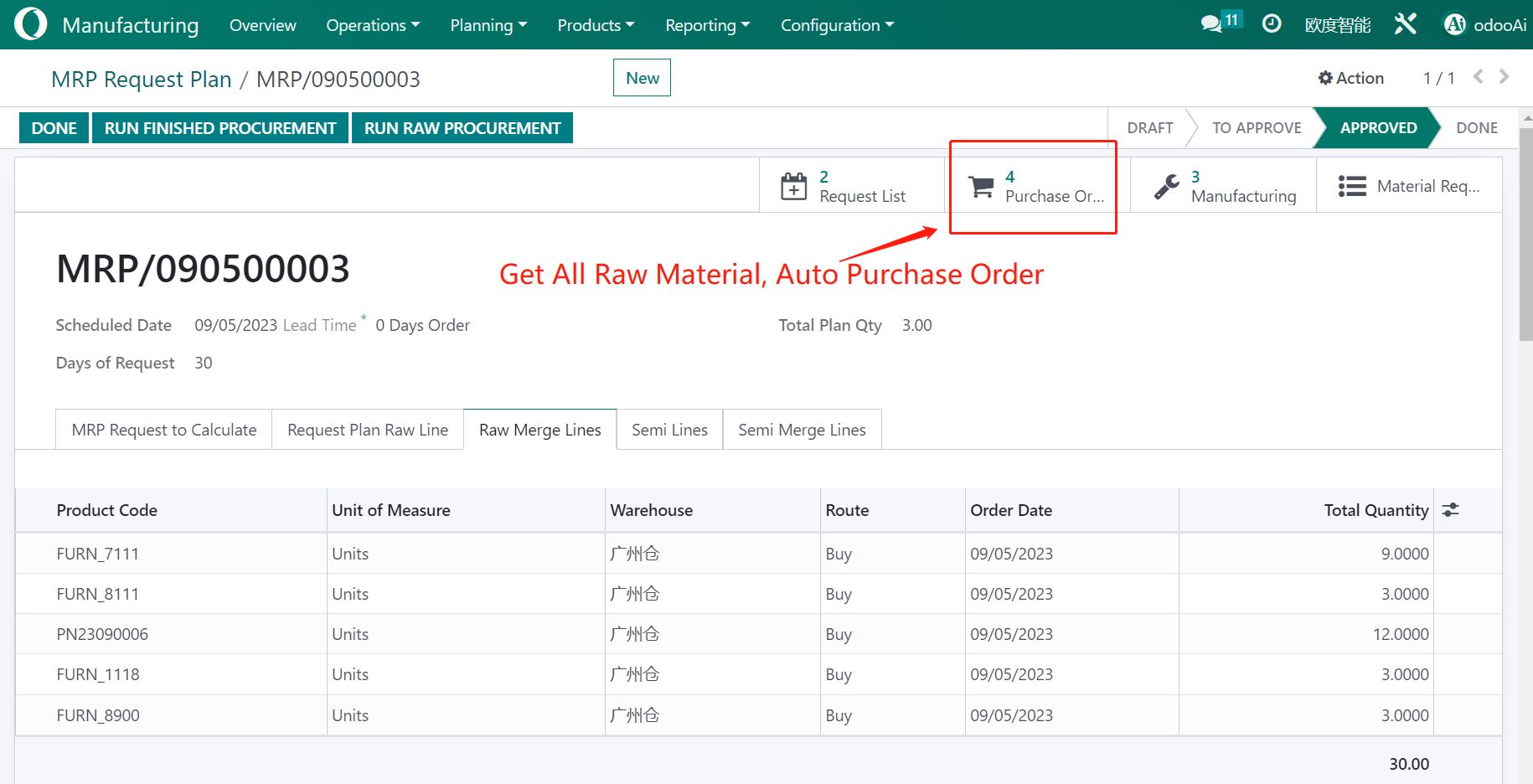Image resolution: width=1533 pixels, height=784 pixels.
Task: Click the MRP/090500003 record title
Action: click(203, 269)
